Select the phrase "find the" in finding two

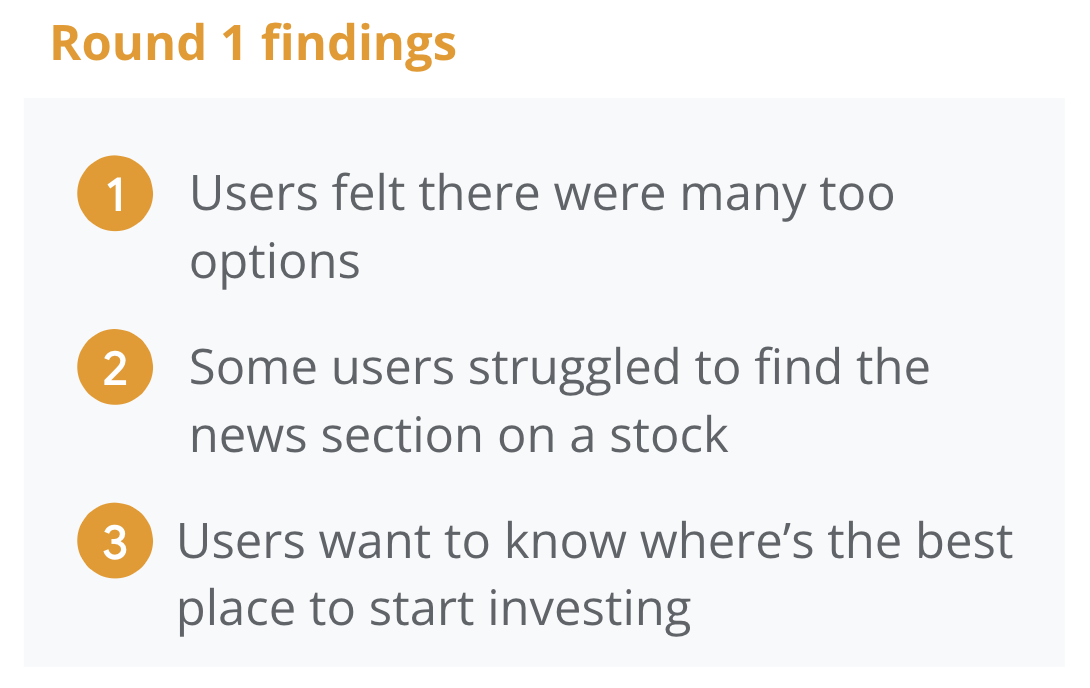pos(843,366)
